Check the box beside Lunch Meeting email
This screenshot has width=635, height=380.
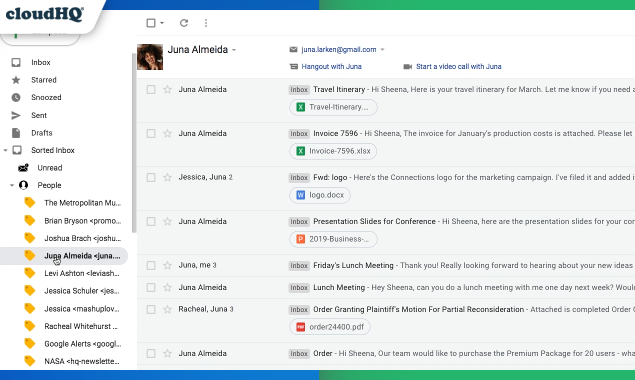tap(151, 288)
